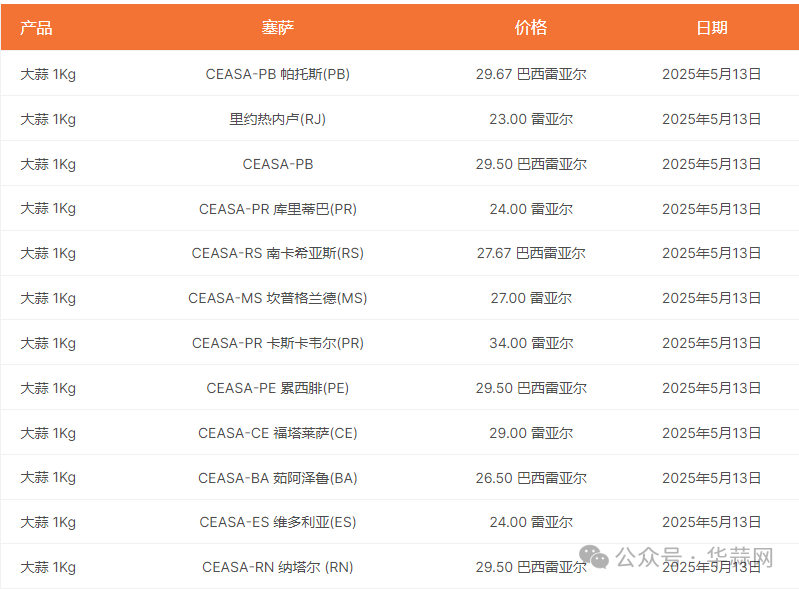Select the CEASA-PE 累西腓(PE) market cell
The height and width of the screenshot is (589, 799).
click(x=277, y=388)
